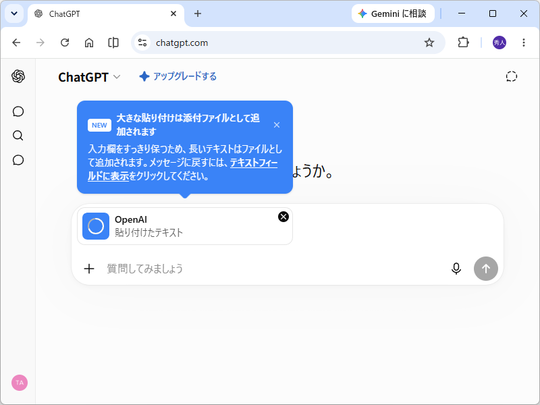
Task: Open the browser three-dot menu
Action: click(523, 43)
